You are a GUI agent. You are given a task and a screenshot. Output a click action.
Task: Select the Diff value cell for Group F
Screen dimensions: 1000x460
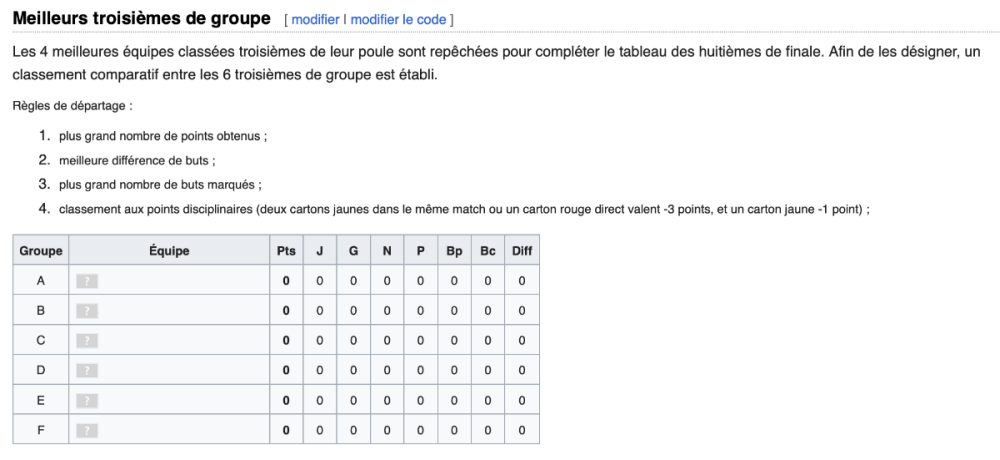(x=522, y=430)
